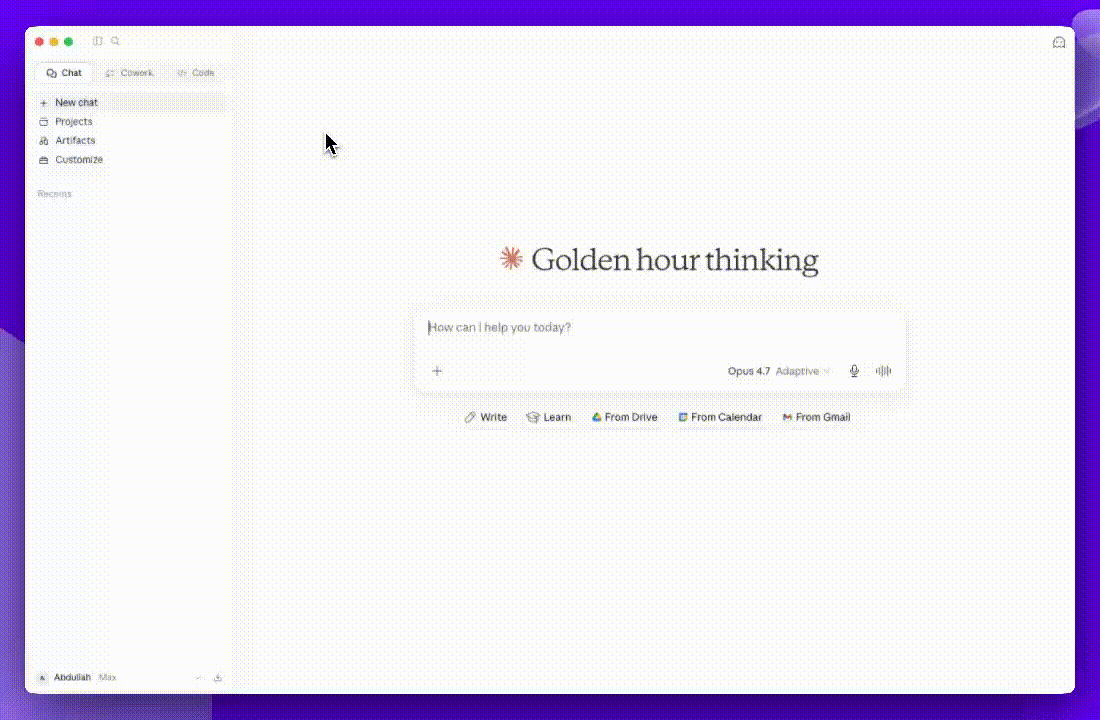Select the Learn suggestion chip
This screenshot has height=720, width=1100.
point(549,417)
